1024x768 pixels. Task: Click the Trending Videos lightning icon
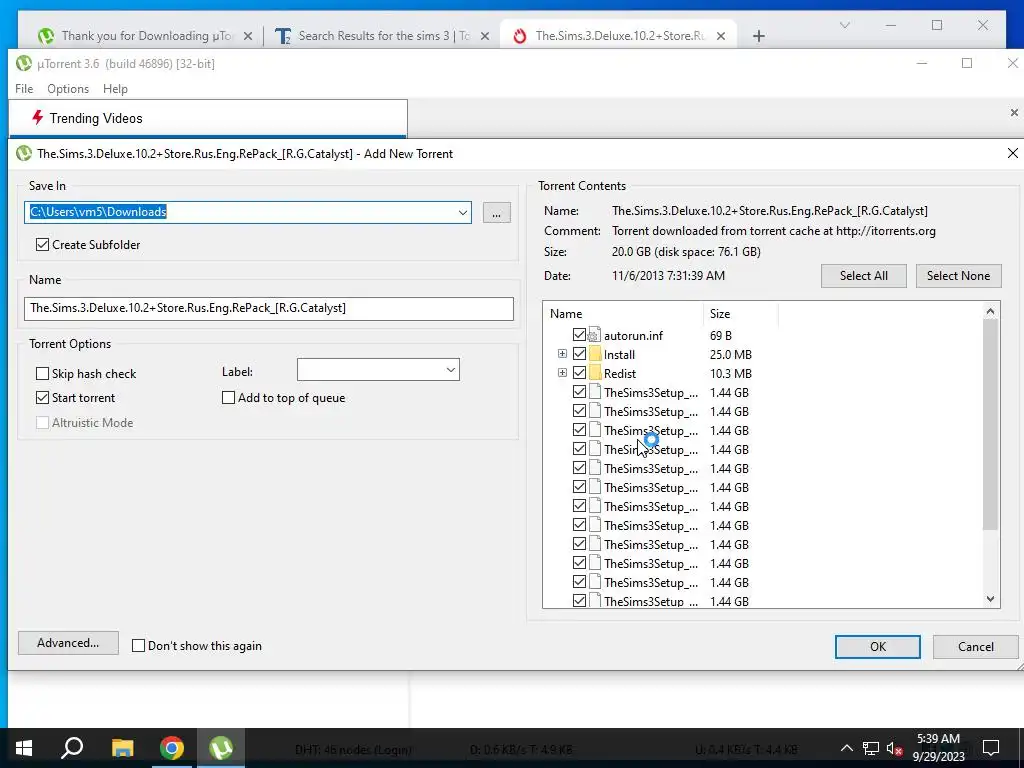click(x=37, y=118)
